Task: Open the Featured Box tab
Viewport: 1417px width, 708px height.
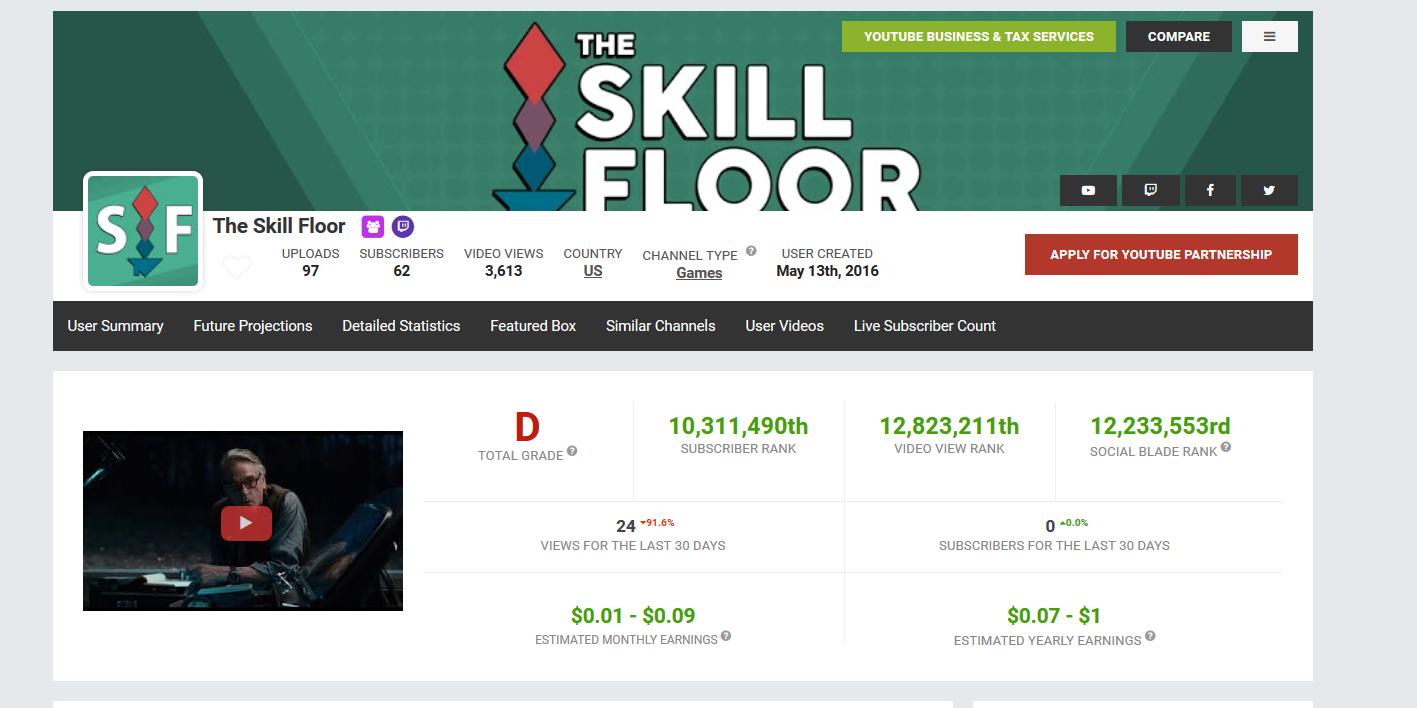Action: [533, 326]
